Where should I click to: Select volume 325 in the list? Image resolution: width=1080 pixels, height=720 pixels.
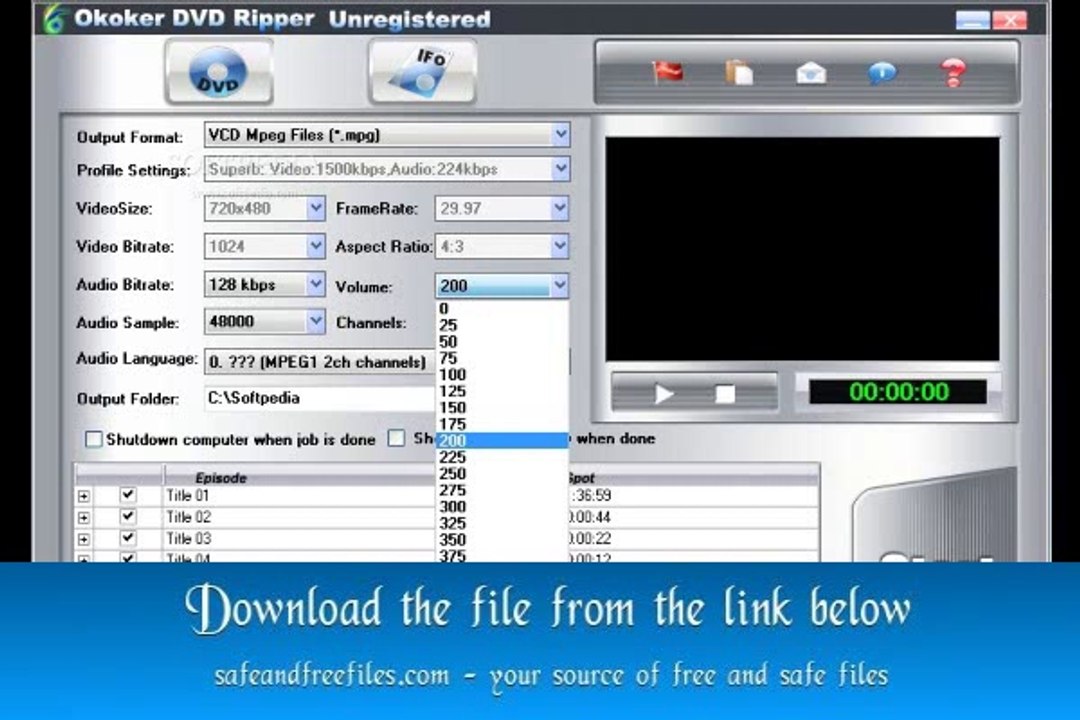(502, 524)
